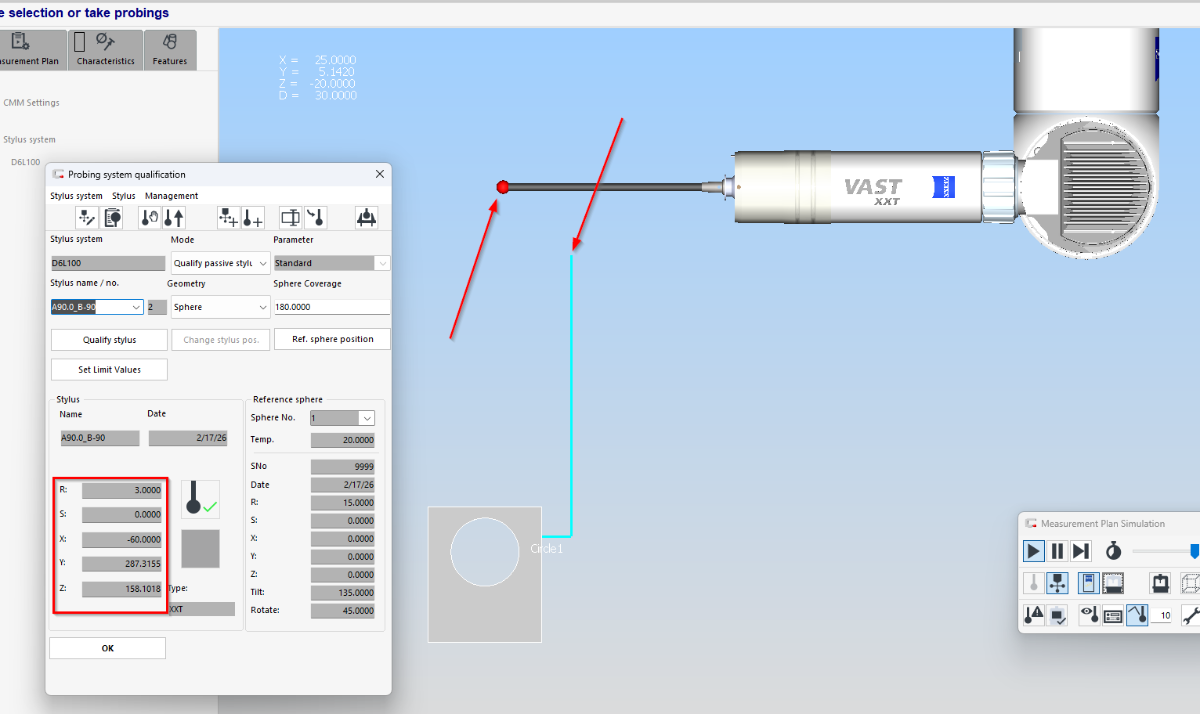This screenshot has width=1200, height=714.
Task: Click the stylus Z value 158.1018
Action: [122, 589]
